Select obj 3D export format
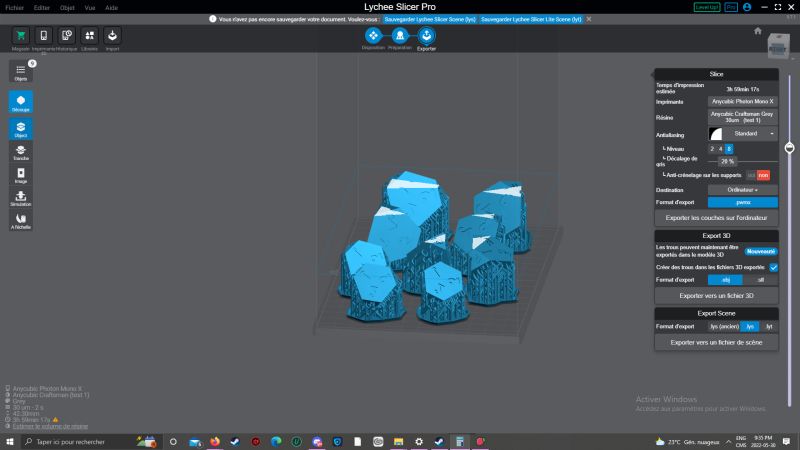Screen dimensions: 800x450 tap(726, 280)
